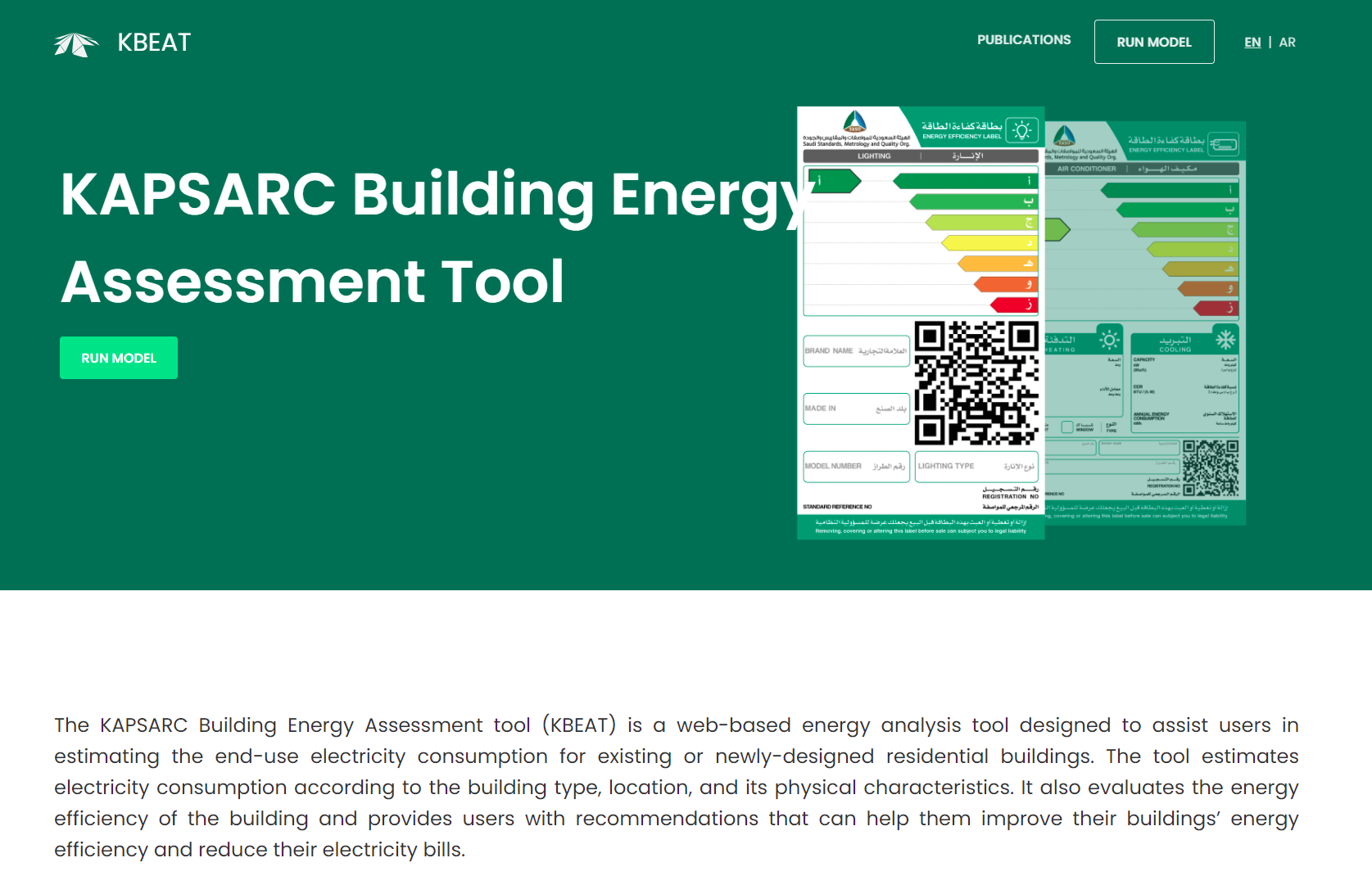Click the QR code on lighting label
This screenshot has height=885, width=1372.
(976, 383)
